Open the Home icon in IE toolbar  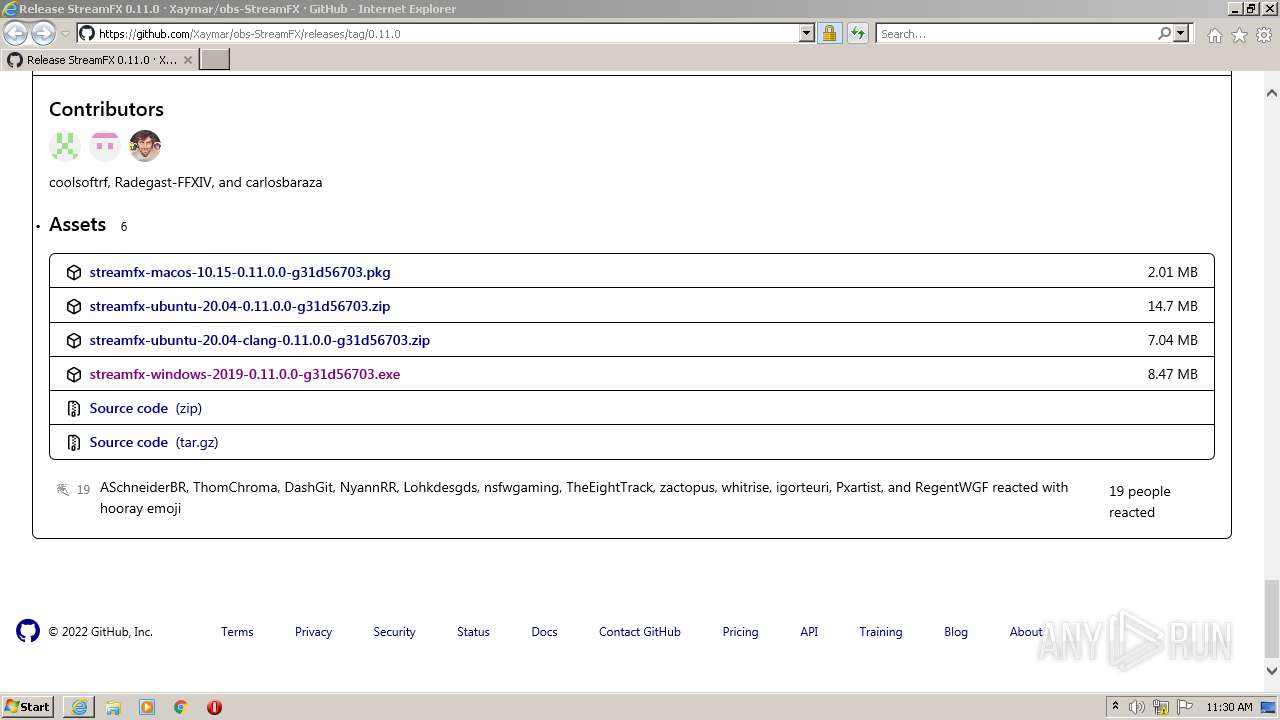[1214, 35]
